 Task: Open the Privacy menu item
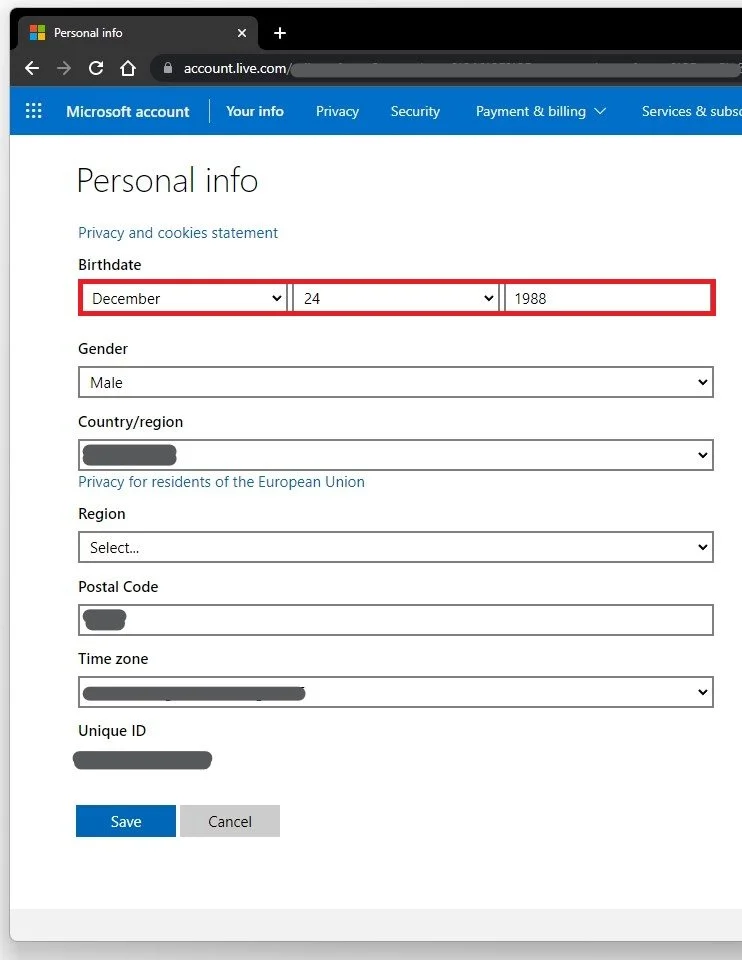pyautogui.click(x=337, y=111)
